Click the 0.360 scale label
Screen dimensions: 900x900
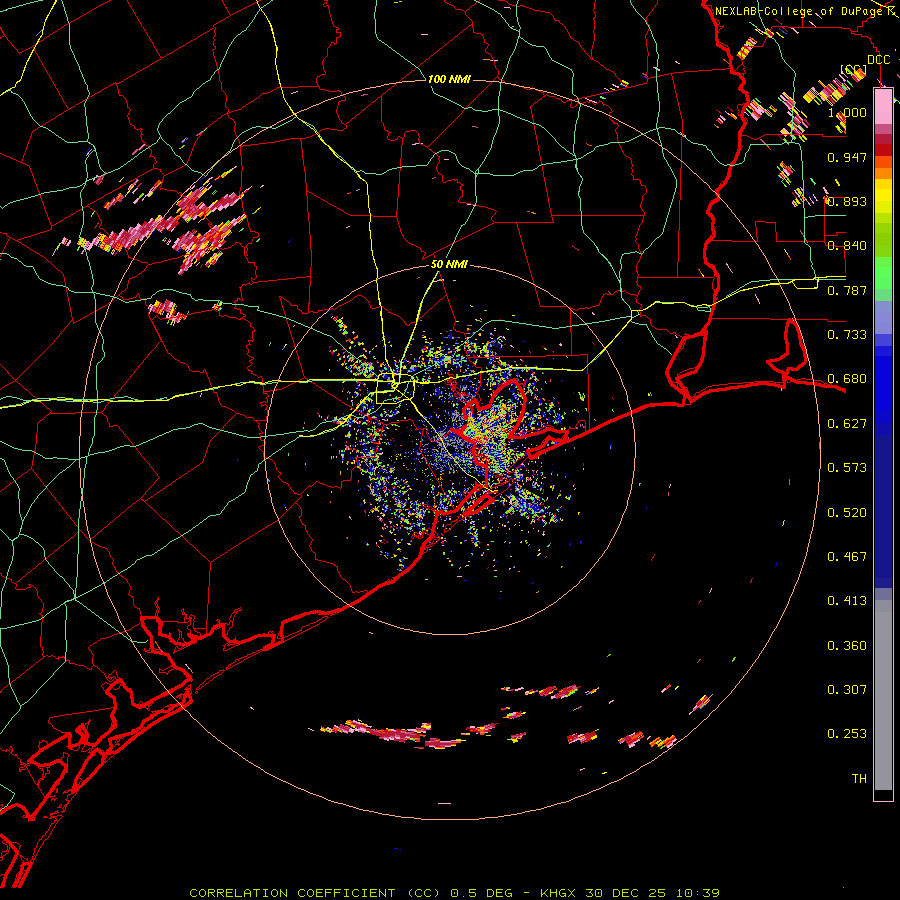tap(847, 646)
